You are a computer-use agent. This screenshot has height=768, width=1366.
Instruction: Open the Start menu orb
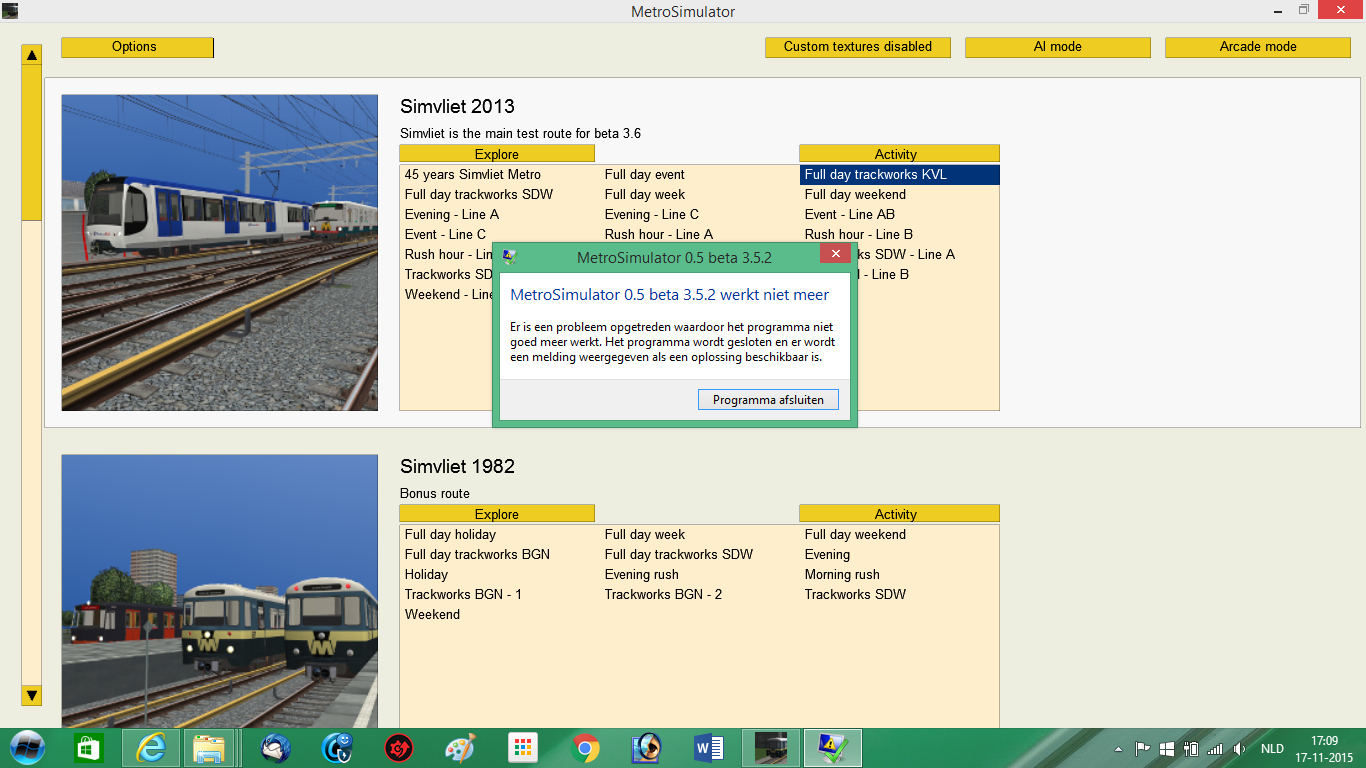[27, 747]
